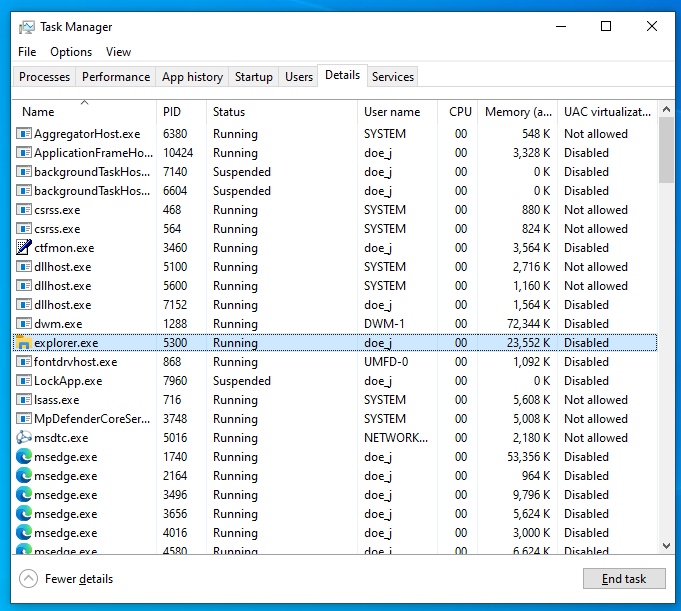
Task: Click backgroundTaskHost icon for PID 6604
Action: tap(24, 191)
